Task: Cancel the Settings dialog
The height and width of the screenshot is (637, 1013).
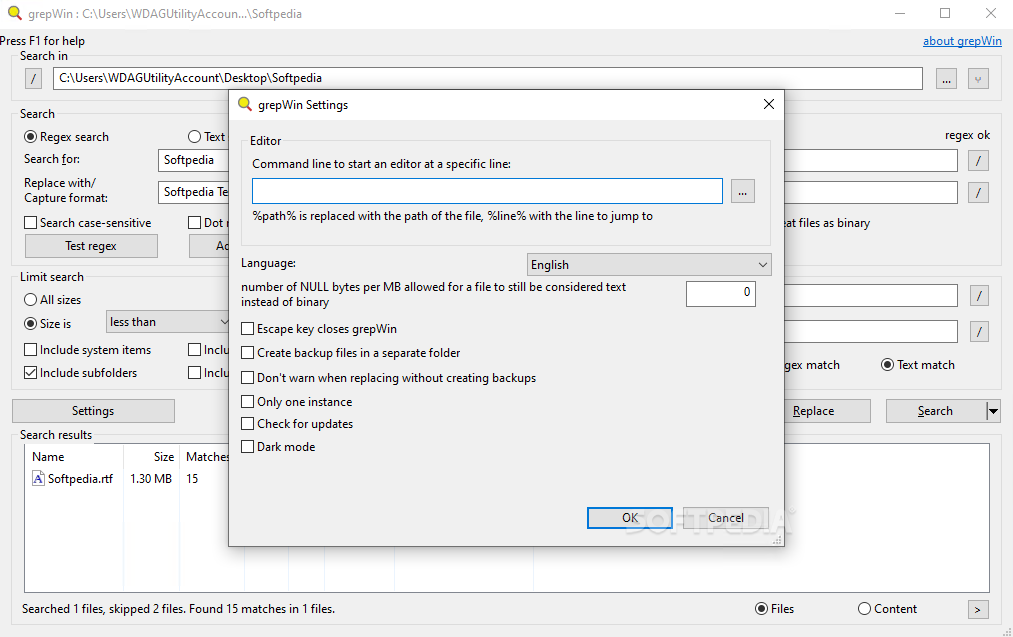Action: (726, 518)
